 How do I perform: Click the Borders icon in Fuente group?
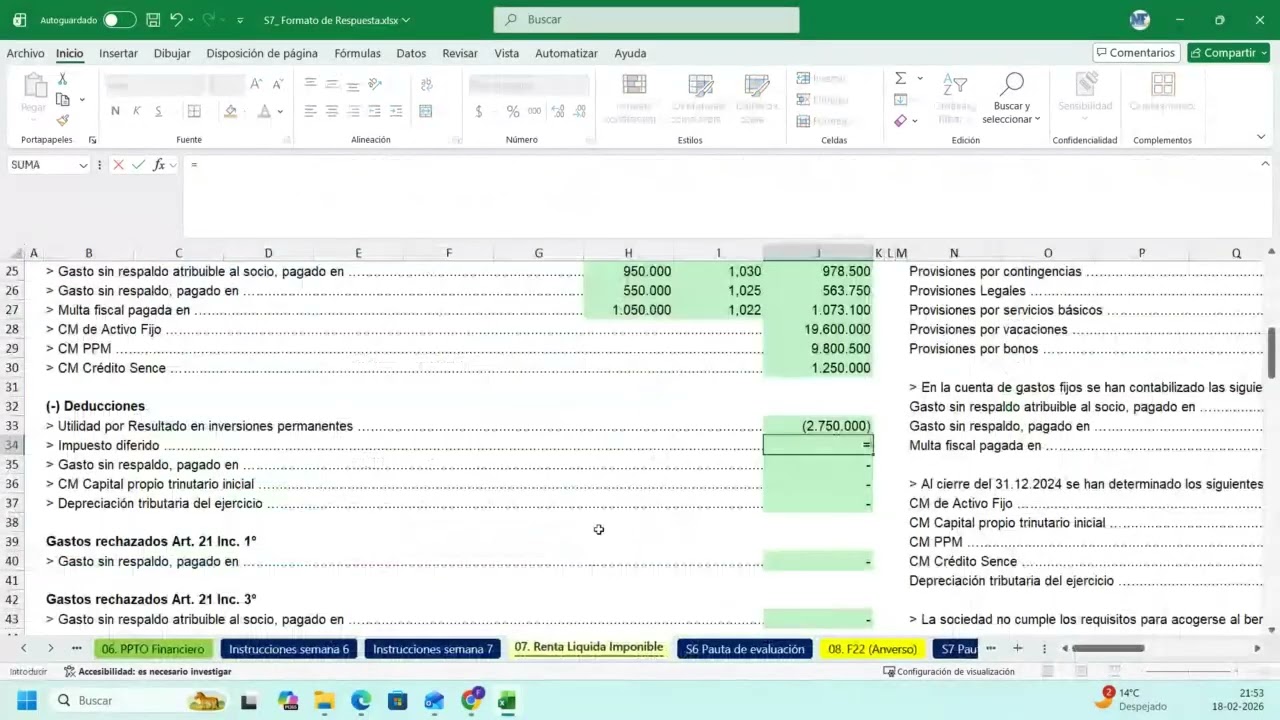point(194,111)
